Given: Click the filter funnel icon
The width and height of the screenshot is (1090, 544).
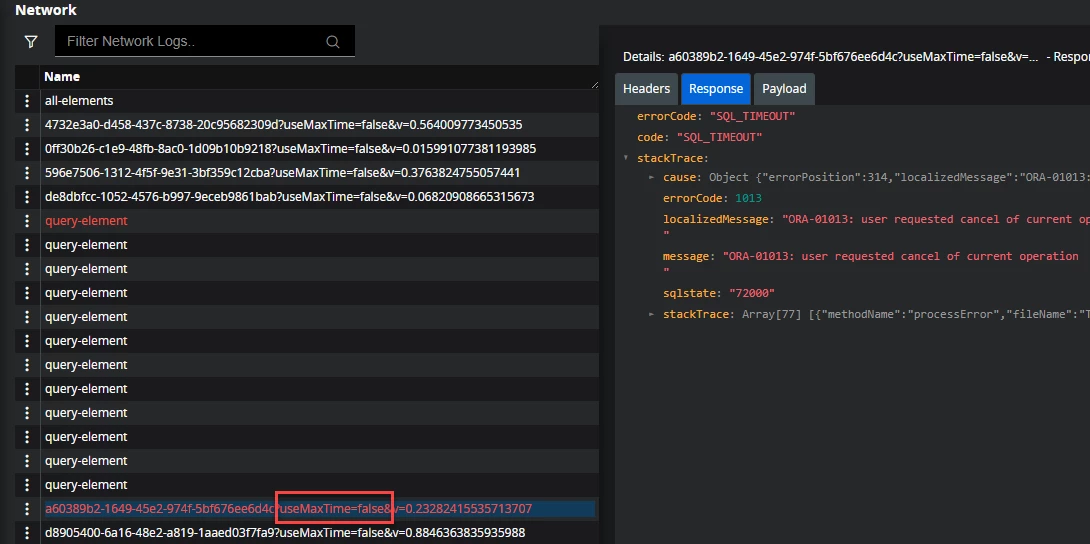Looking at the screenshot, I should (x=31, y=42).
